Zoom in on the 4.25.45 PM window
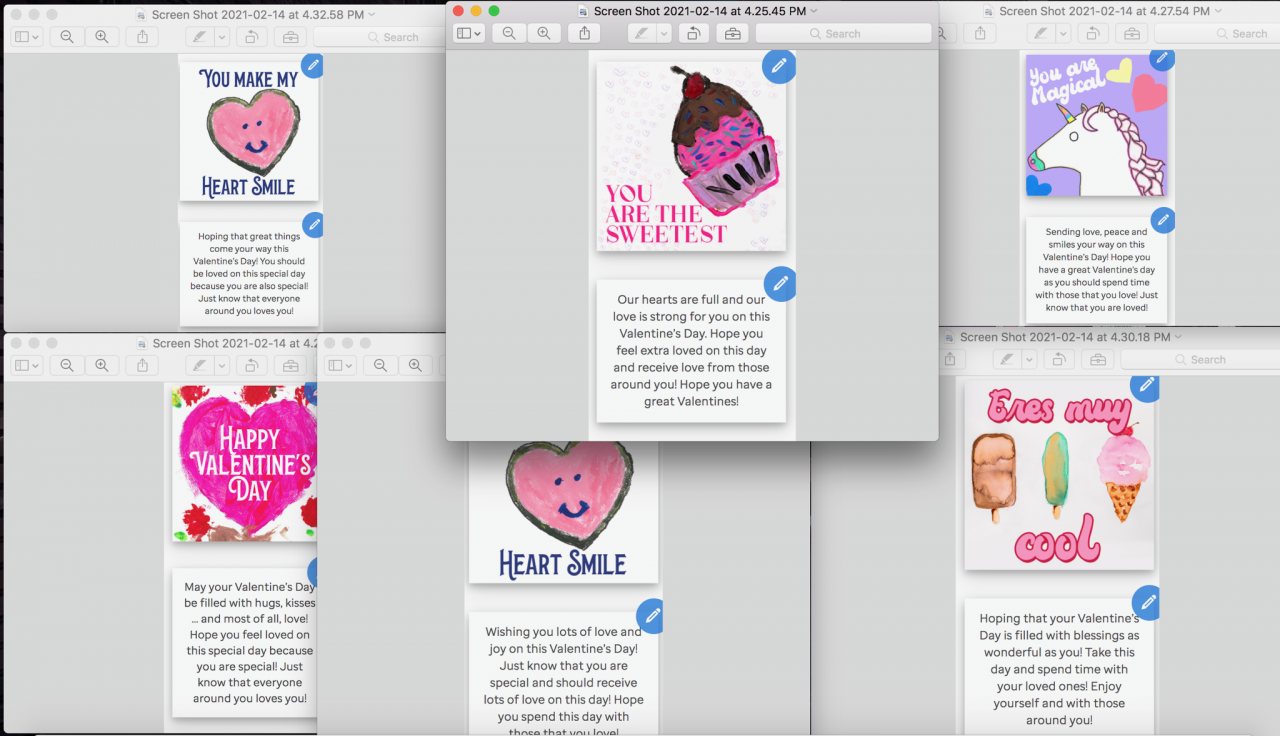The height and width of the screenshot is (736, 1280). 543,33
